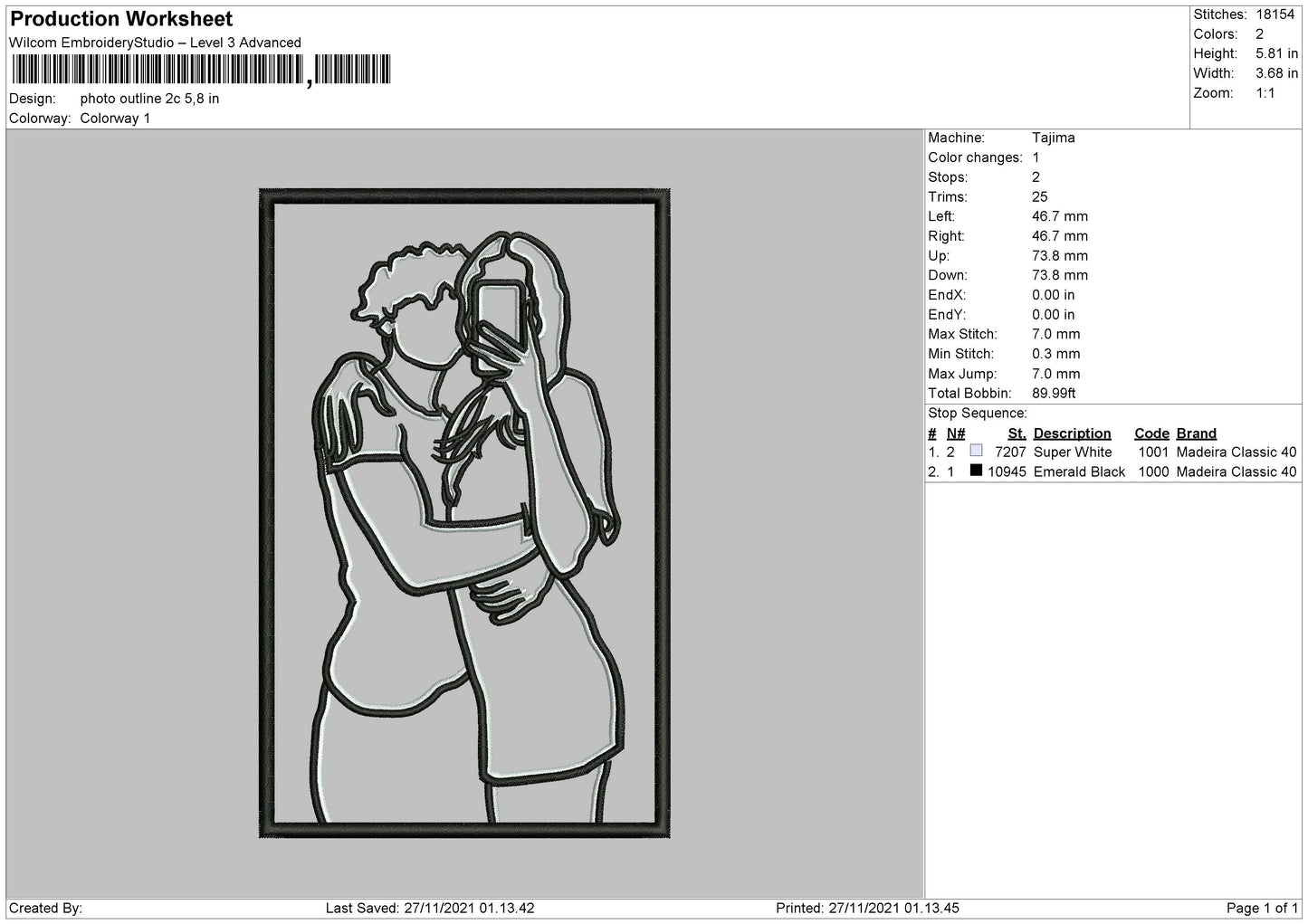Image resolution: width=1308 pixels, height=924 pixels.
Task: Click the 'Max Jump:' label
Action: (x=961, y=374)
